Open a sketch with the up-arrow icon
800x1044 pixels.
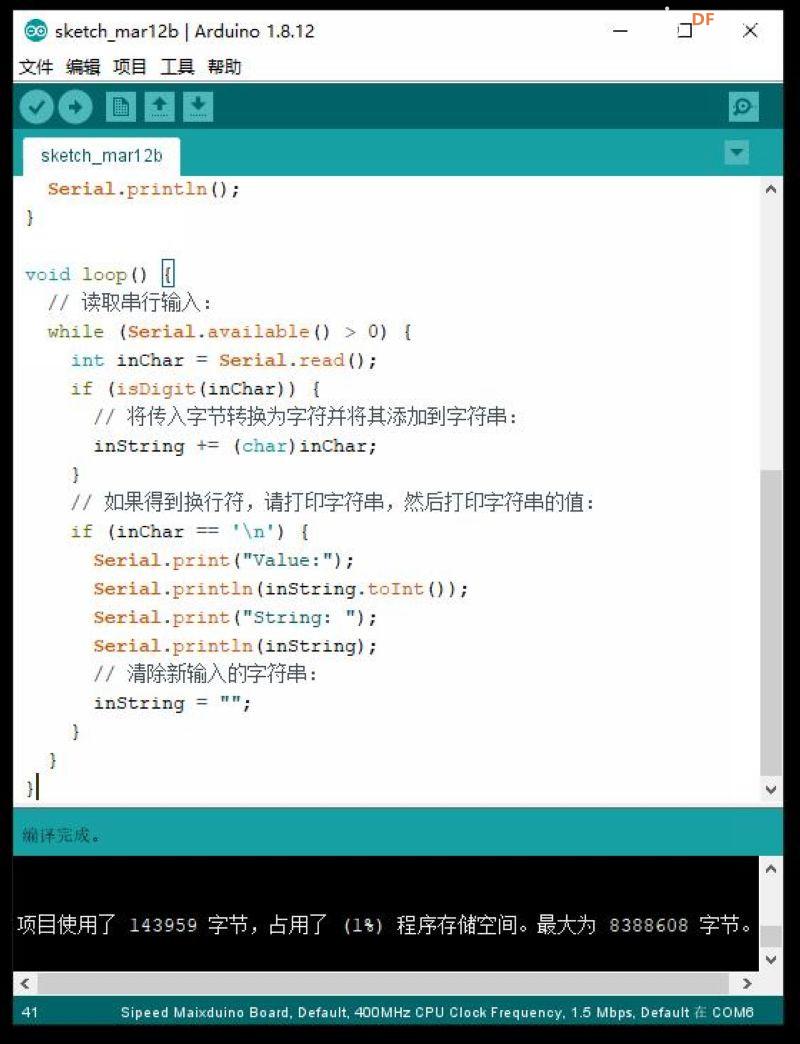[159, 107]
